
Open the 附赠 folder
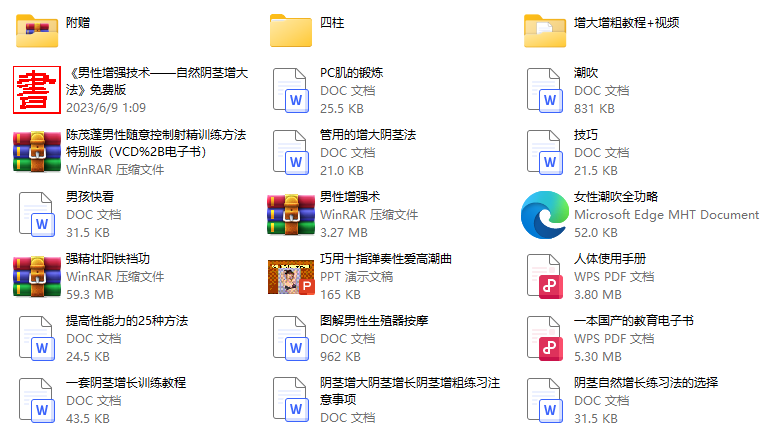tap(37, 30)
